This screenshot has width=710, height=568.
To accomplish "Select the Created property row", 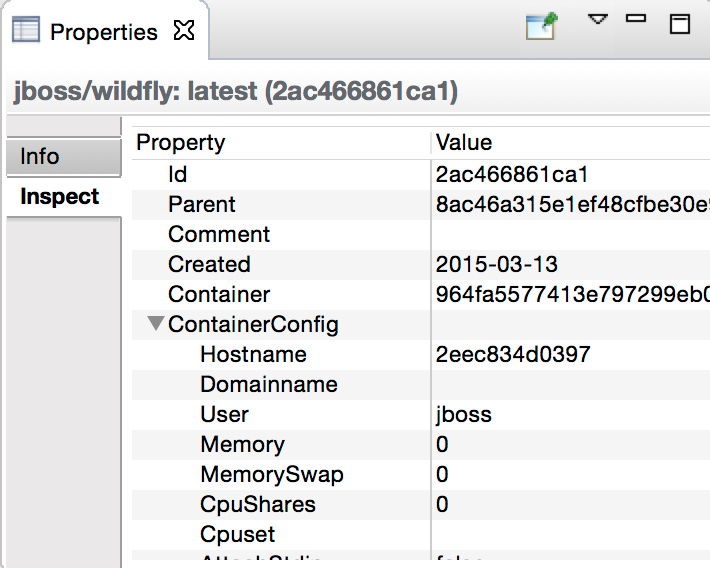I will coord(209,264).
